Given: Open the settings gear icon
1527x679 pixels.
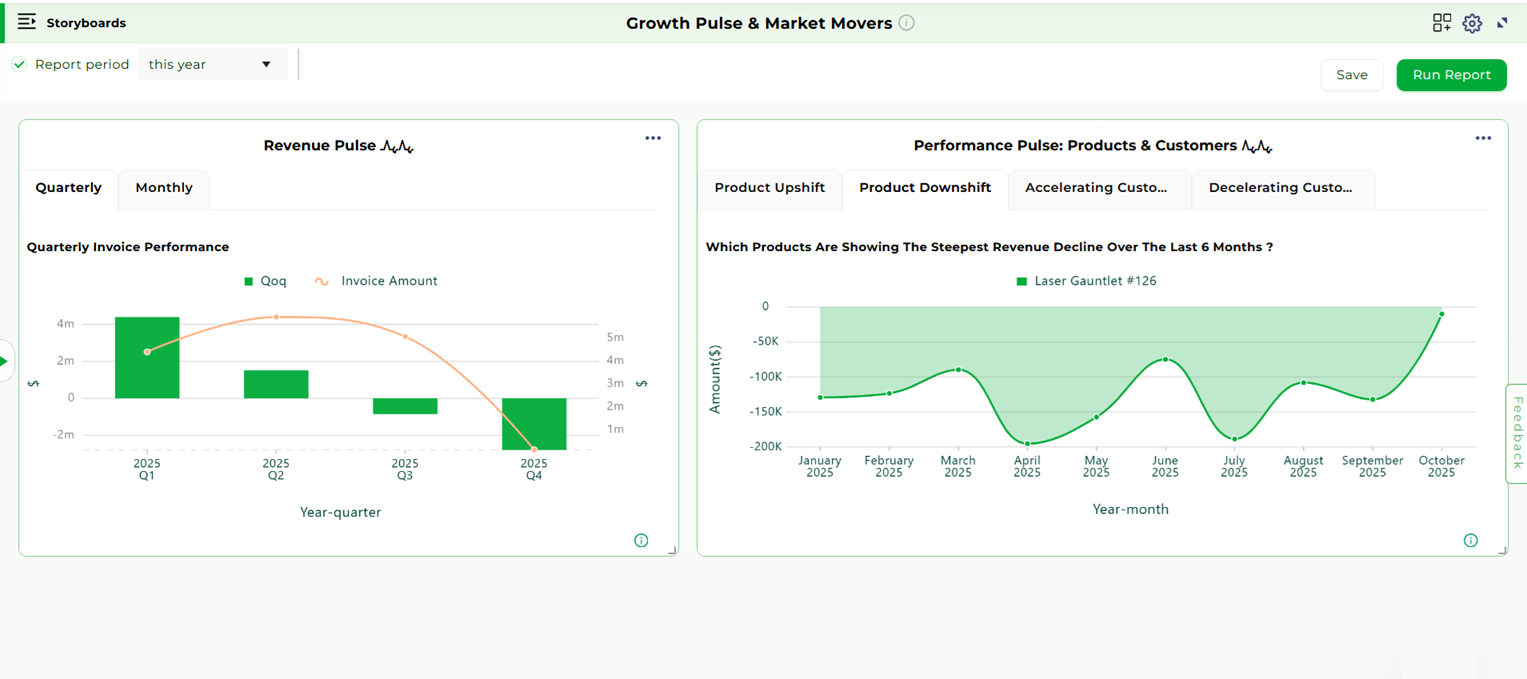Looking at the screenshot, I should coord(1471,23).
